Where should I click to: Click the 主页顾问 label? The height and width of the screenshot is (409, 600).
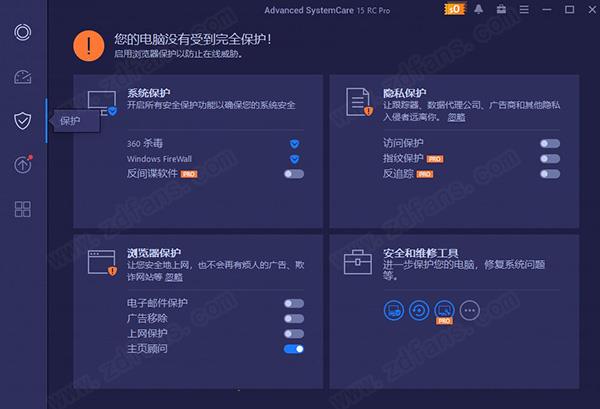147,349
